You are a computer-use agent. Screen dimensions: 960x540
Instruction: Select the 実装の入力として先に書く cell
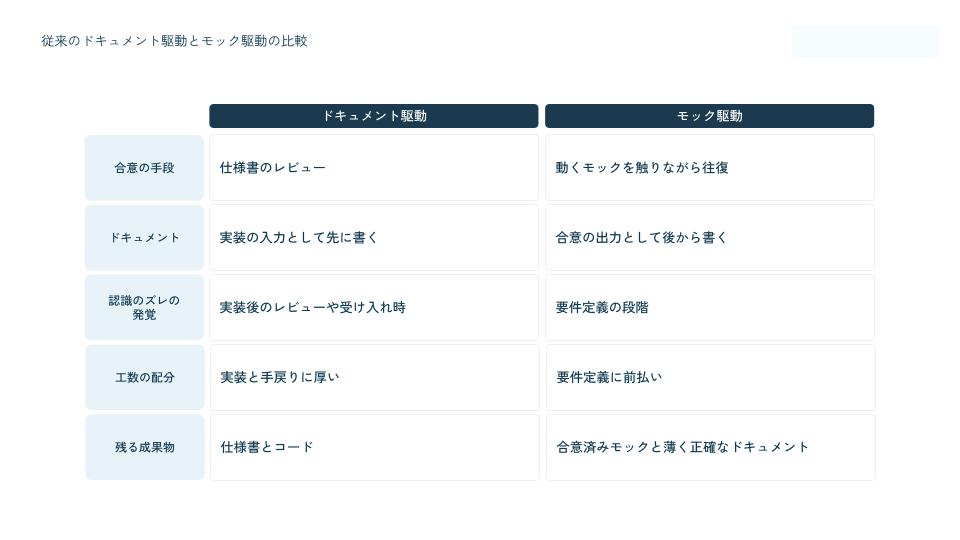373,238
